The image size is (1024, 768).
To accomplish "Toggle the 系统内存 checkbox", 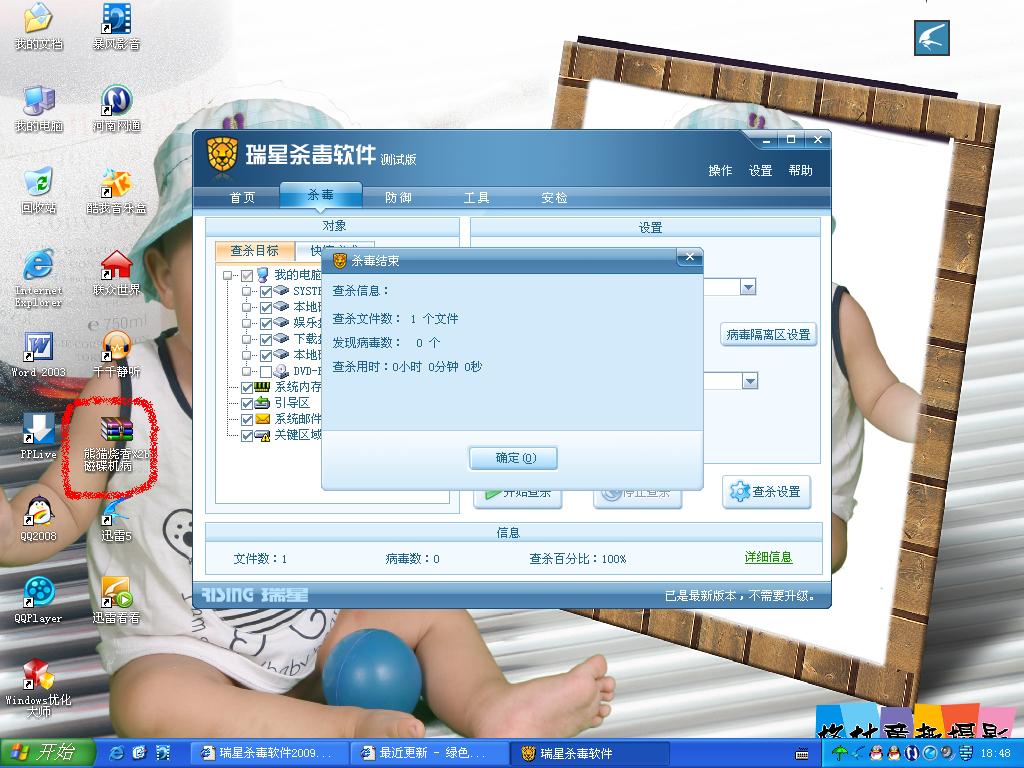I will pyautogui.click(x=247, y=387).
